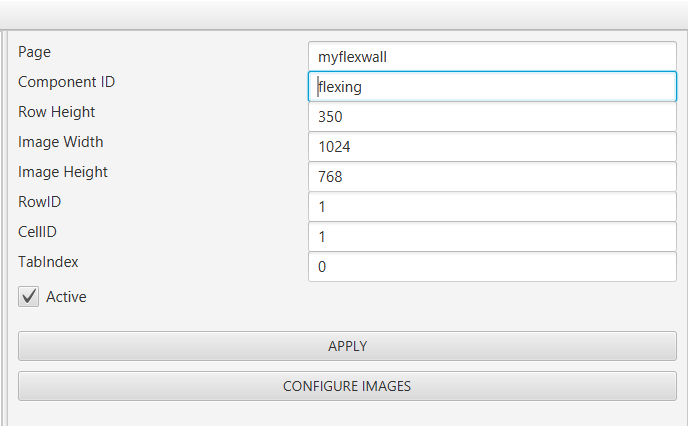This screenshot has width=688, height=426.
Task: Click the Page label
Action: [x=34, y=52]
